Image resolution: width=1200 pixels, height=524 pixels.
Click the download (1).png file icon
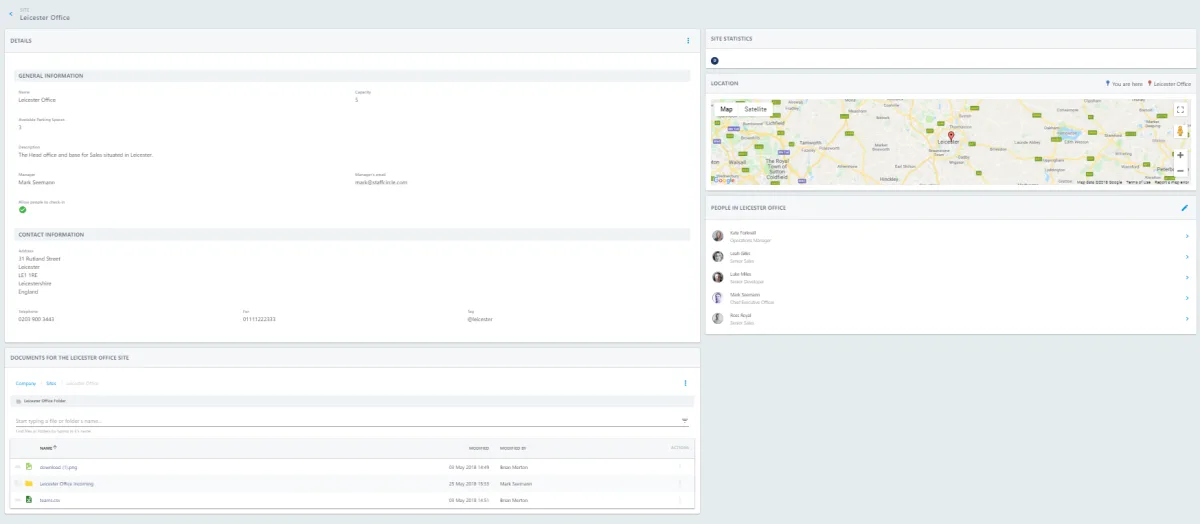pos(29,467)
